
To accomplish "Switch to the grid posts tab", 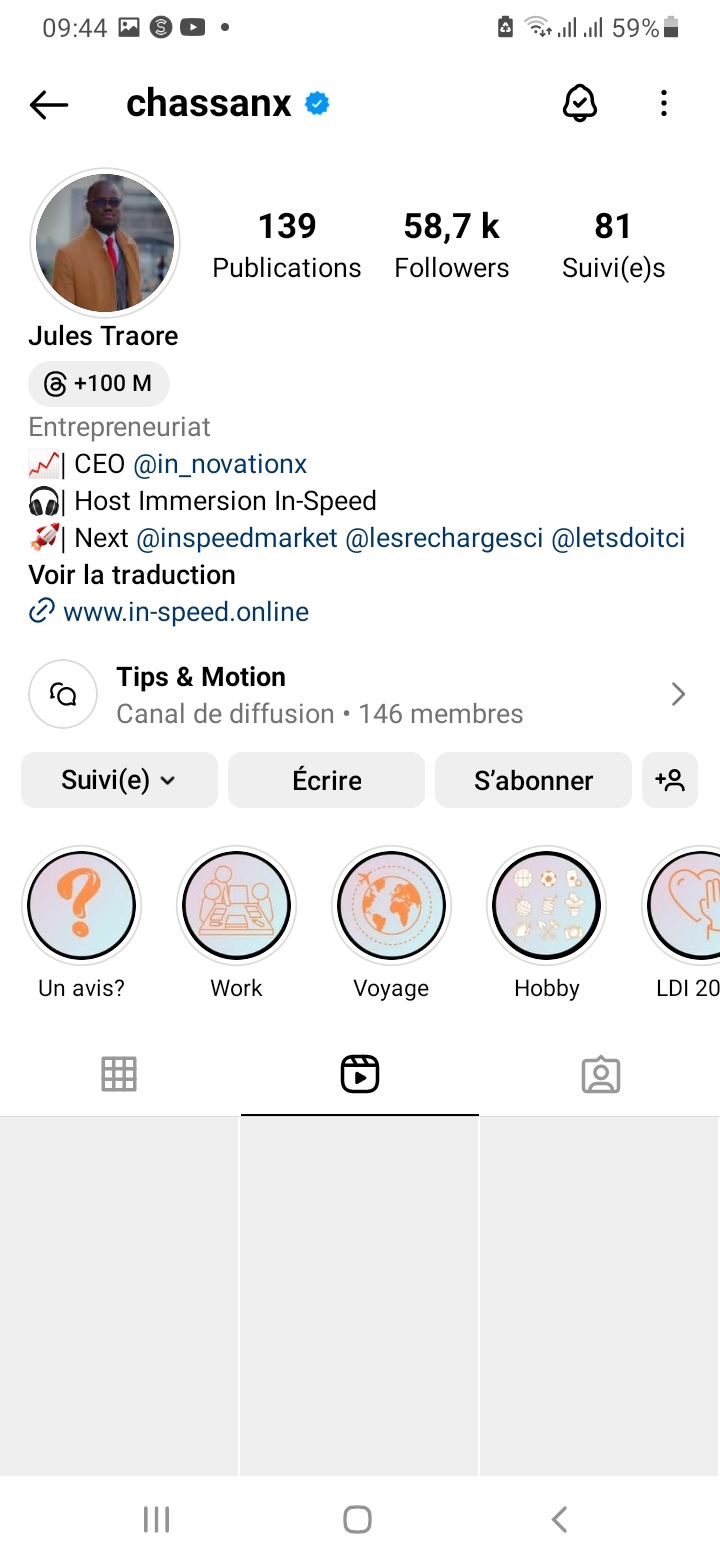I will 119,1074.
